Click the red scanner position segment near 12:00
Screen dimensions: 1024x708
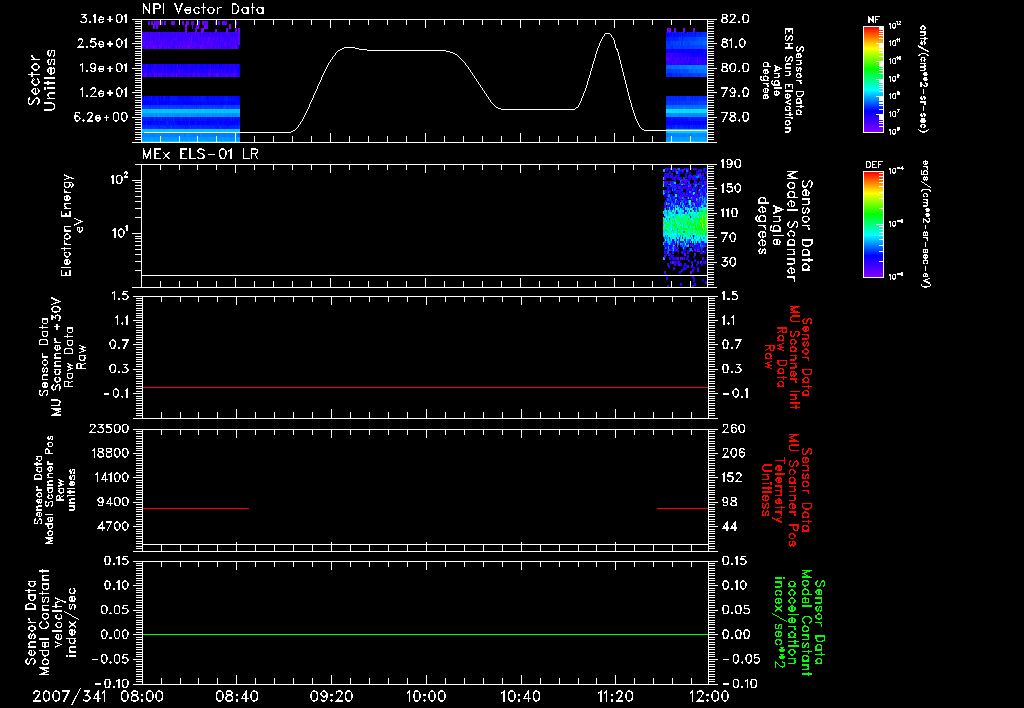click(682, 508)
